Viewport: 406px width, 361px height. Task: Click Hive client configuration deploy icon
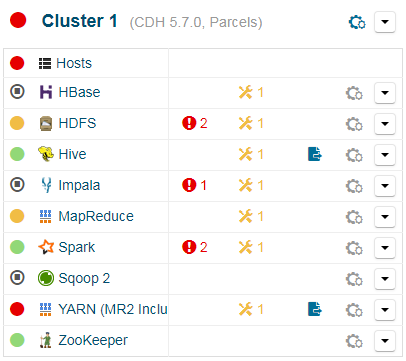[315, 154]
